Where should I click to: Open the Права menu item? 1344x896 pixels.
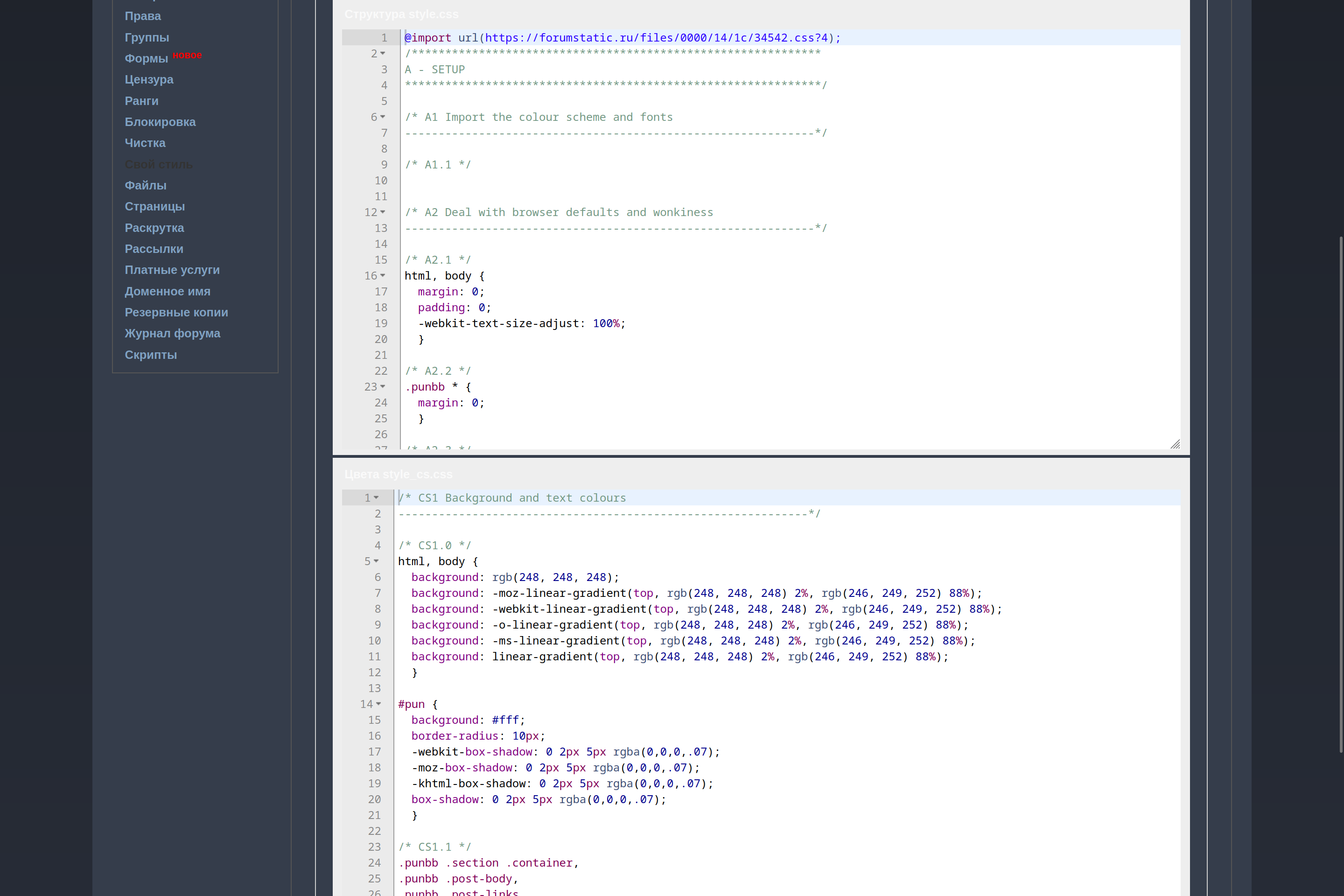[143, 16]
